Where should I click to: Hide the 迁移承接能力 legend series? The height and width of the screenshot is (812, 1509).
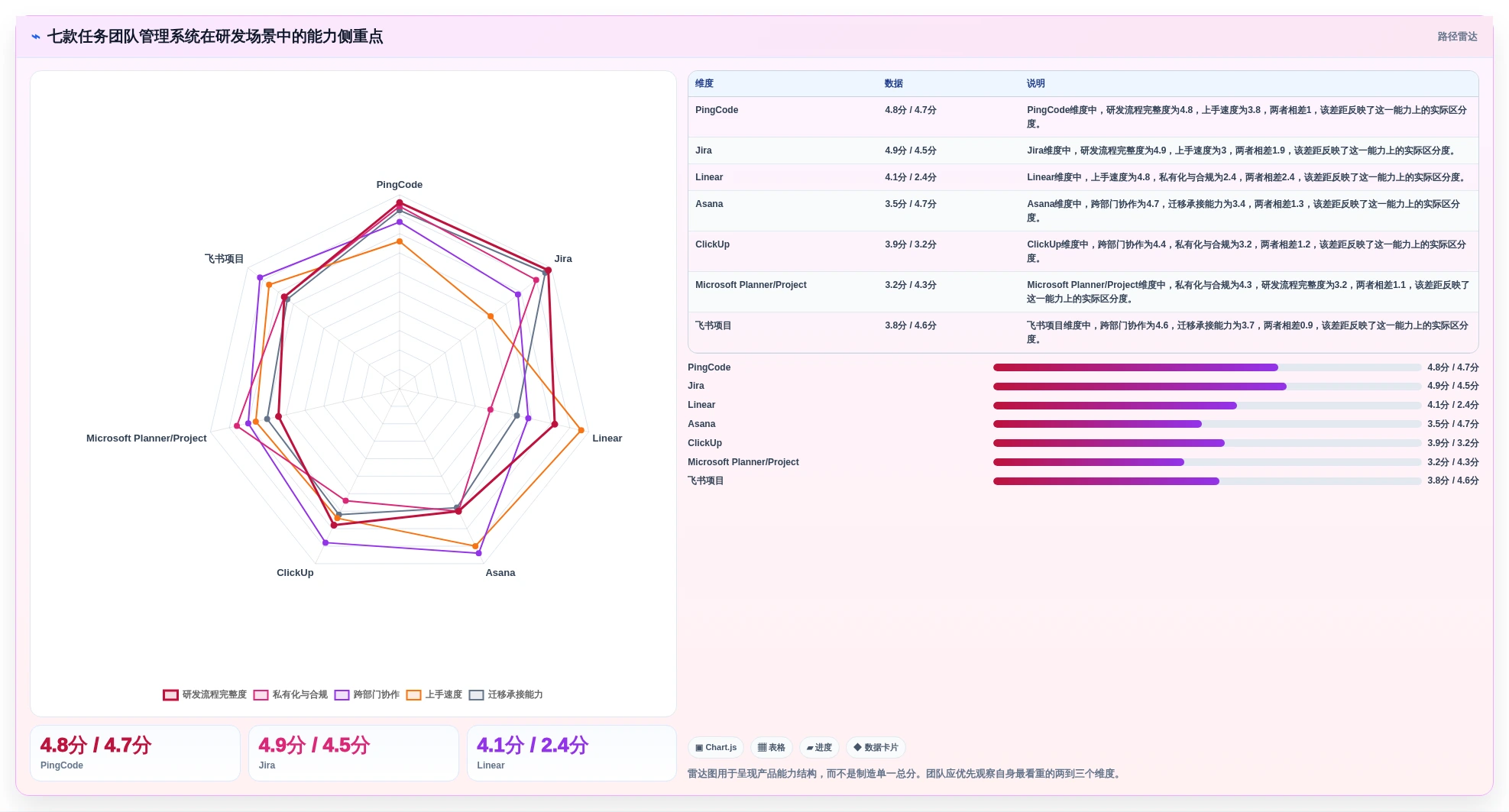tap(506, 694)
